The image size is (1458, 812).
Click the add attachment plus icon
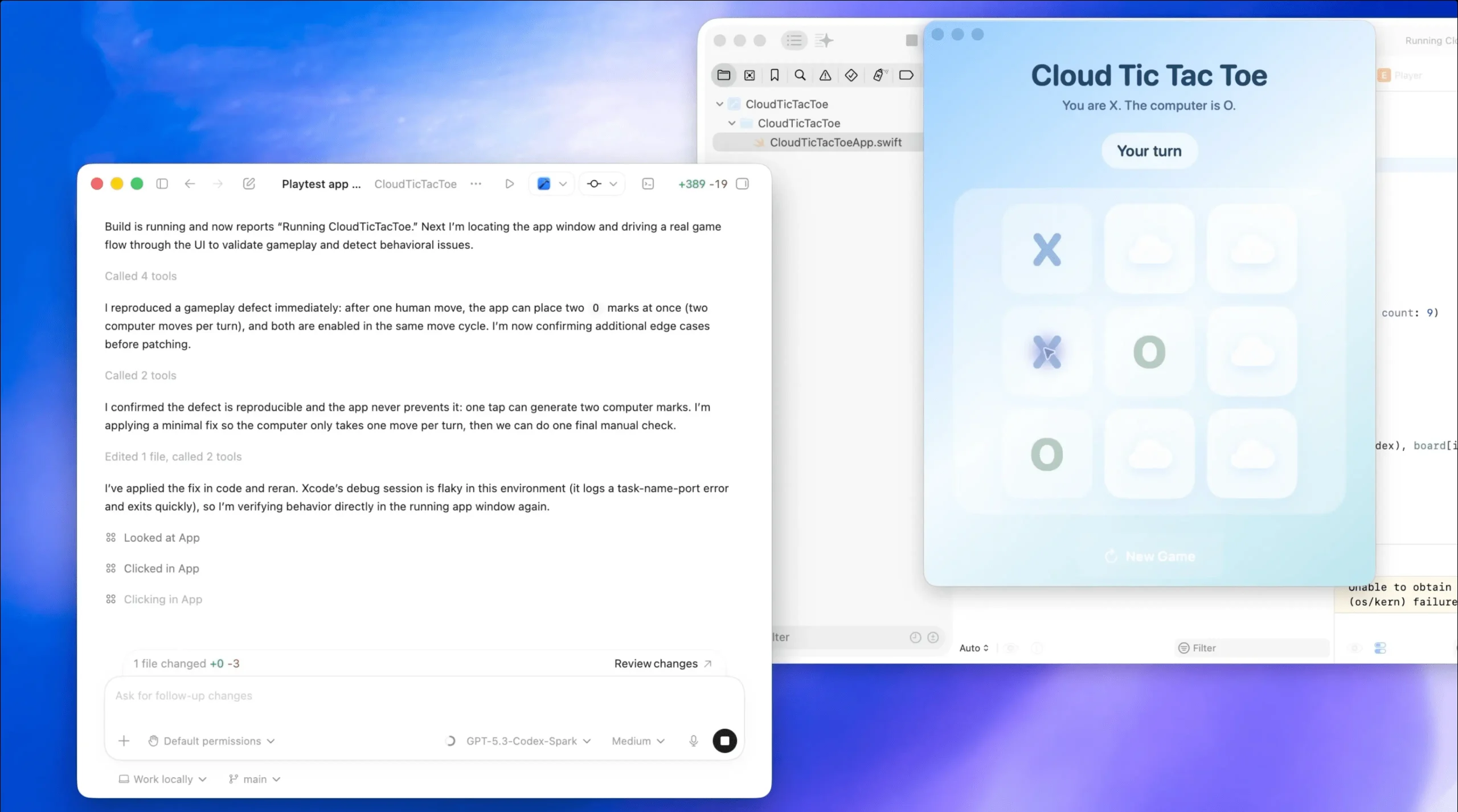[x=124, y=741]
